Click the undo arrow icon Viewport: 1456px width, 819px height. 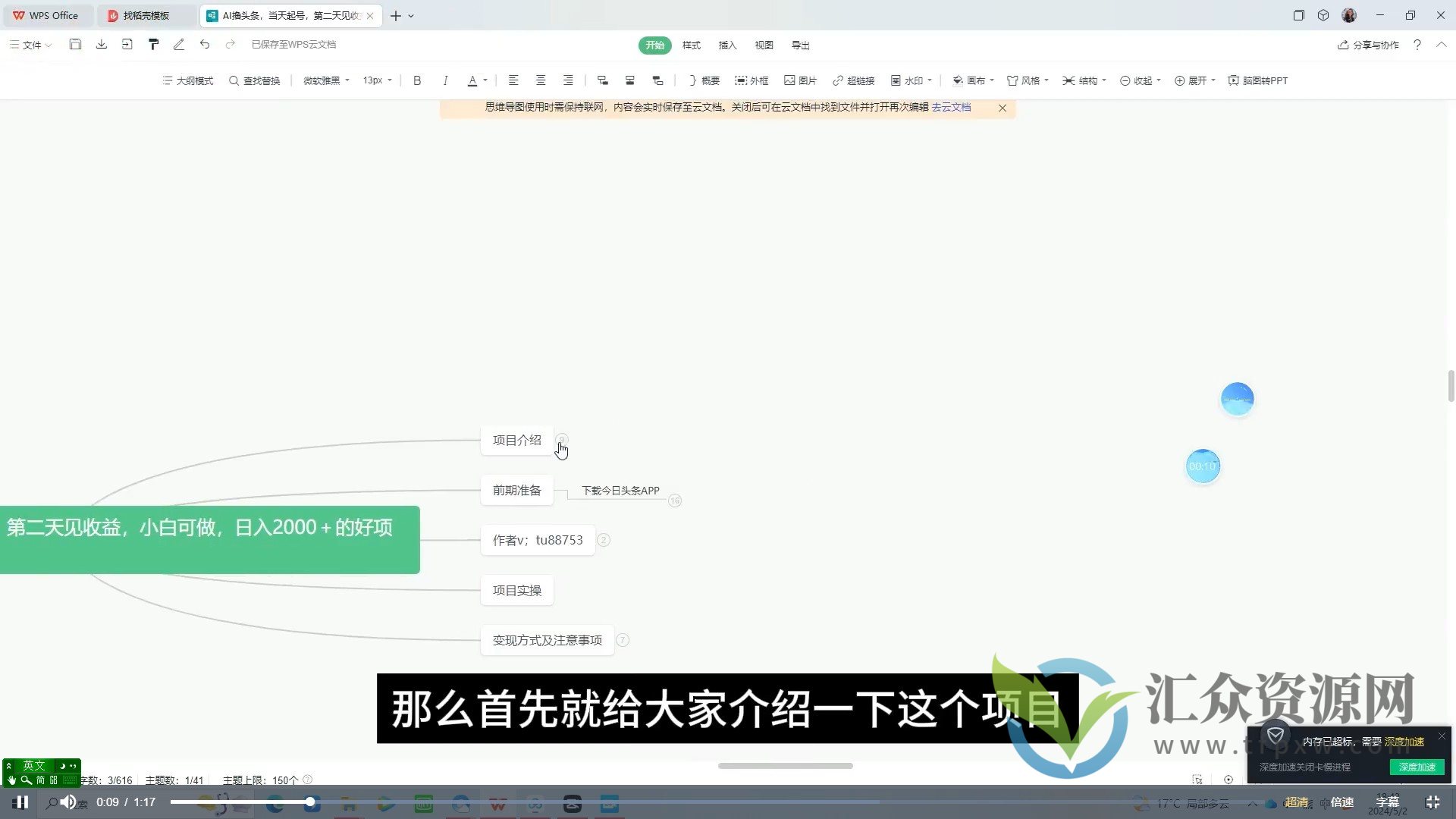click(x=205, y=45)
